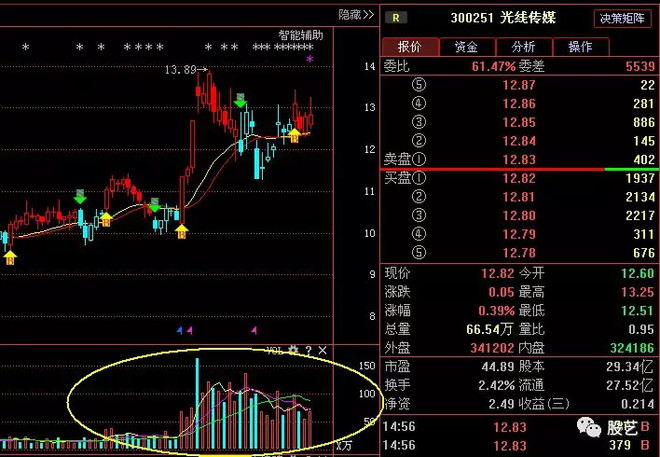
Task: Click the red-green buy/sell ratio bar
Action: point(519,169)
